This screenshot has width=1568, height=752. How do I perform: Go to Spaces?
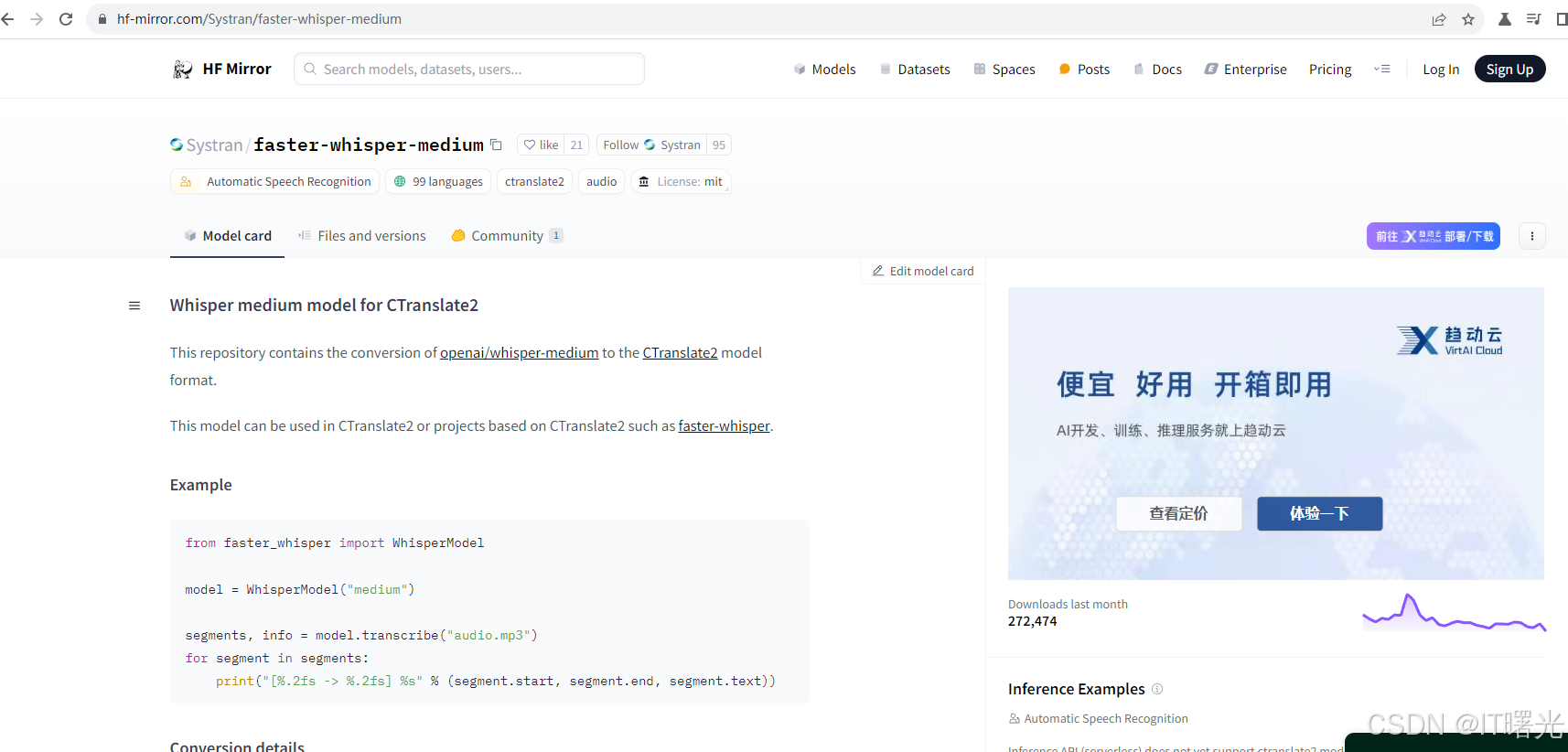[1004, 70]
